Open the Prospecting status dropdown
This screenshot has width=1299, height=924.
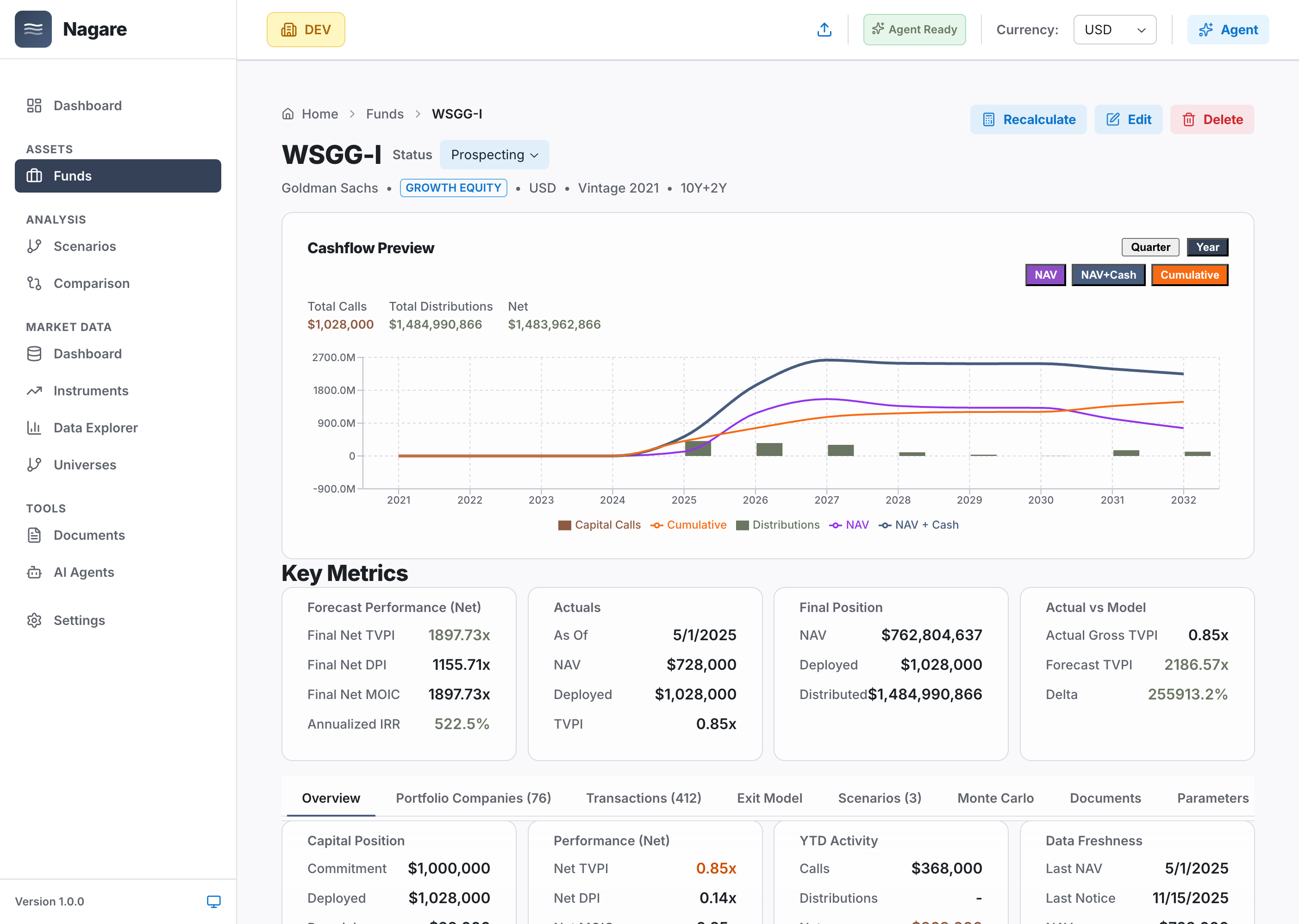(x=494, y=155)
